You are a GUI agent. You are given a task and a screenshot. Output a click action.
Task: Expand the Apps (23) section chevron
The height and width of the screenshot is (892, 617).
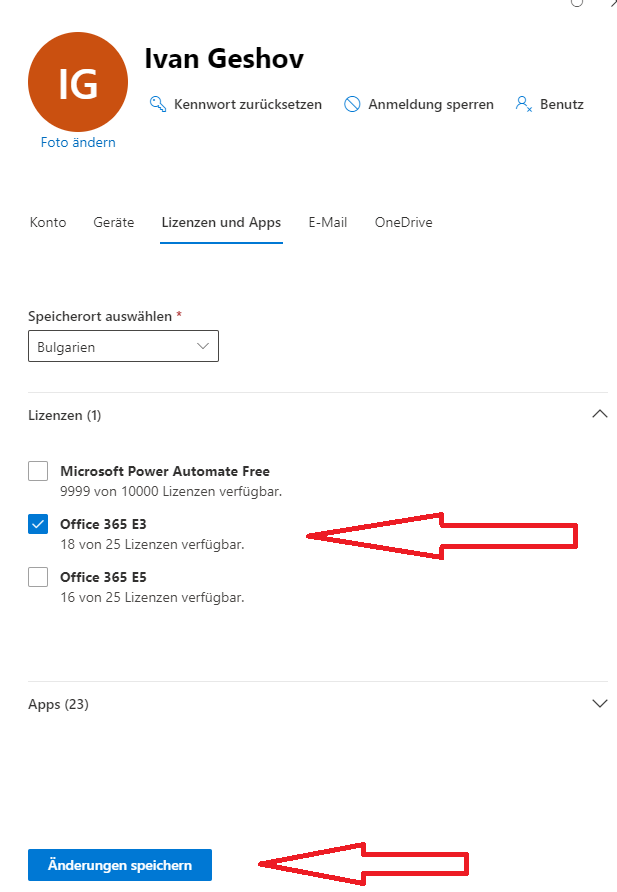(x=599, y=704)
